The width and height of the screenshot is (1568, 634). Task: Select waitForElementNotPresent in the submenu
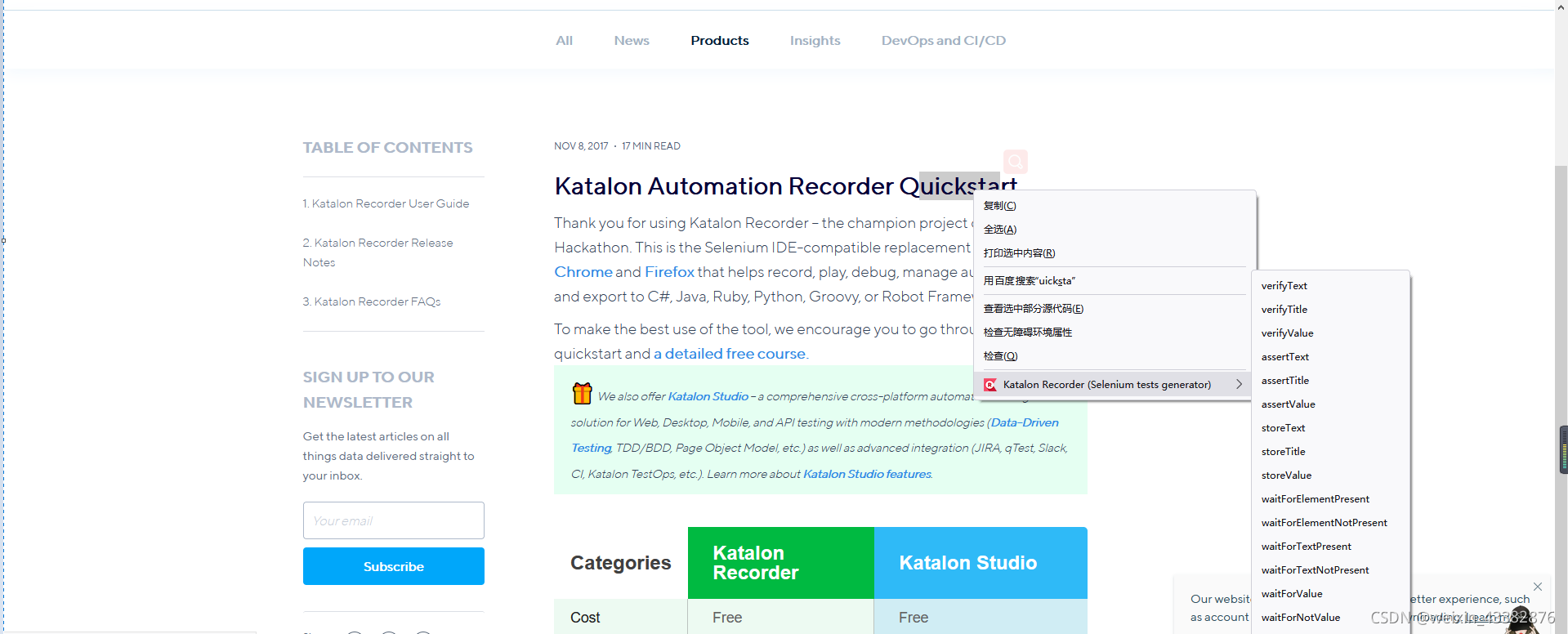pos(1330,523)
